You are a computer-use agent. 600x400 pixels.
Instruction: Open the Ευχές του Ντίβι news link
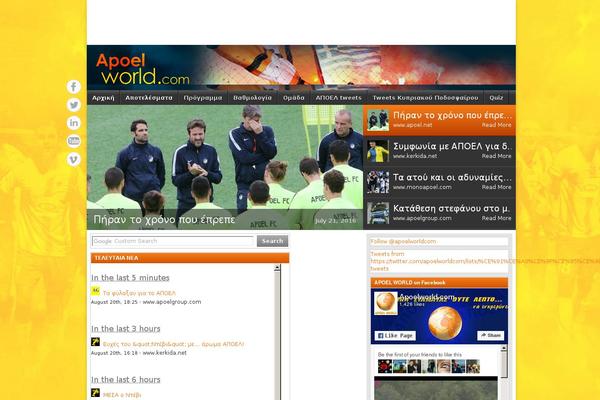coord(173,344)
